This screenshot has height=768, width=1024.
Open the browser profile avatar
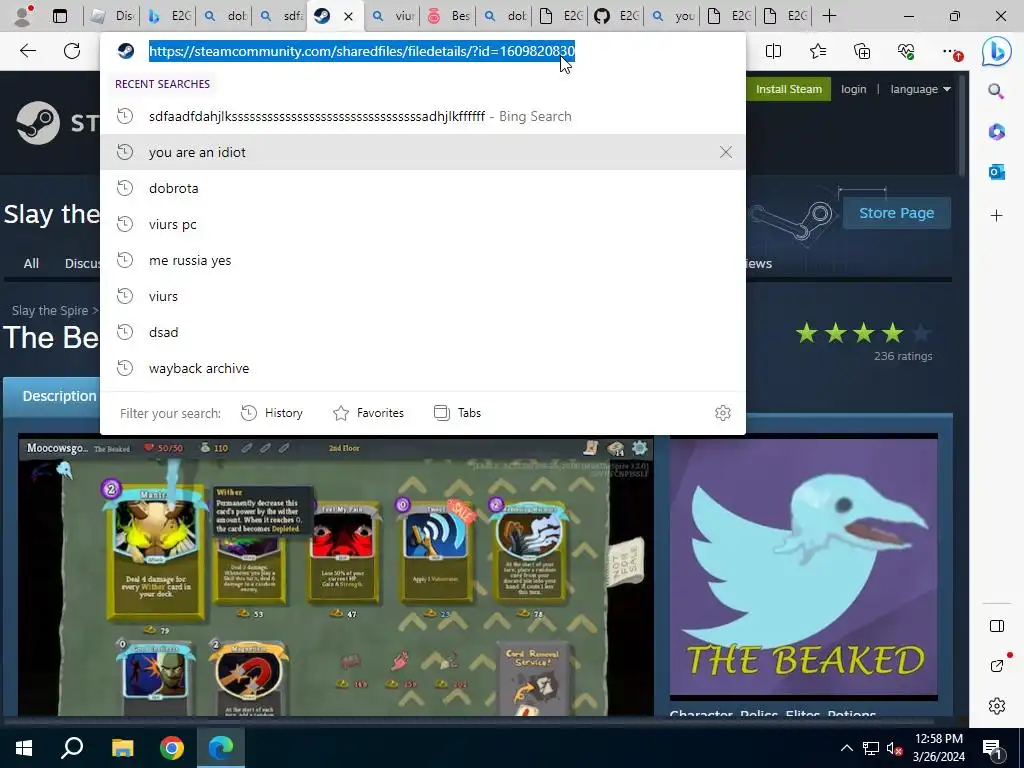(x=22, y=16)
